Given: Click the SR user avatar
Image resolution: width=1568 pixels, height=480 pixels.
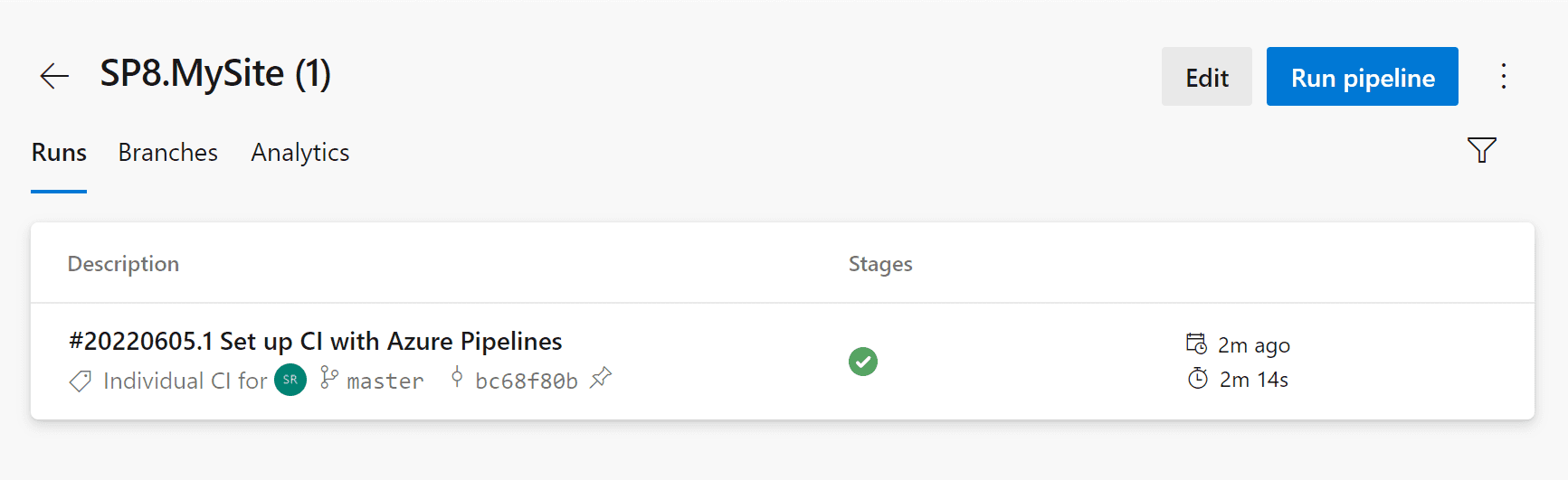Looking at the screenshot, I should click(x=290, y=380).
